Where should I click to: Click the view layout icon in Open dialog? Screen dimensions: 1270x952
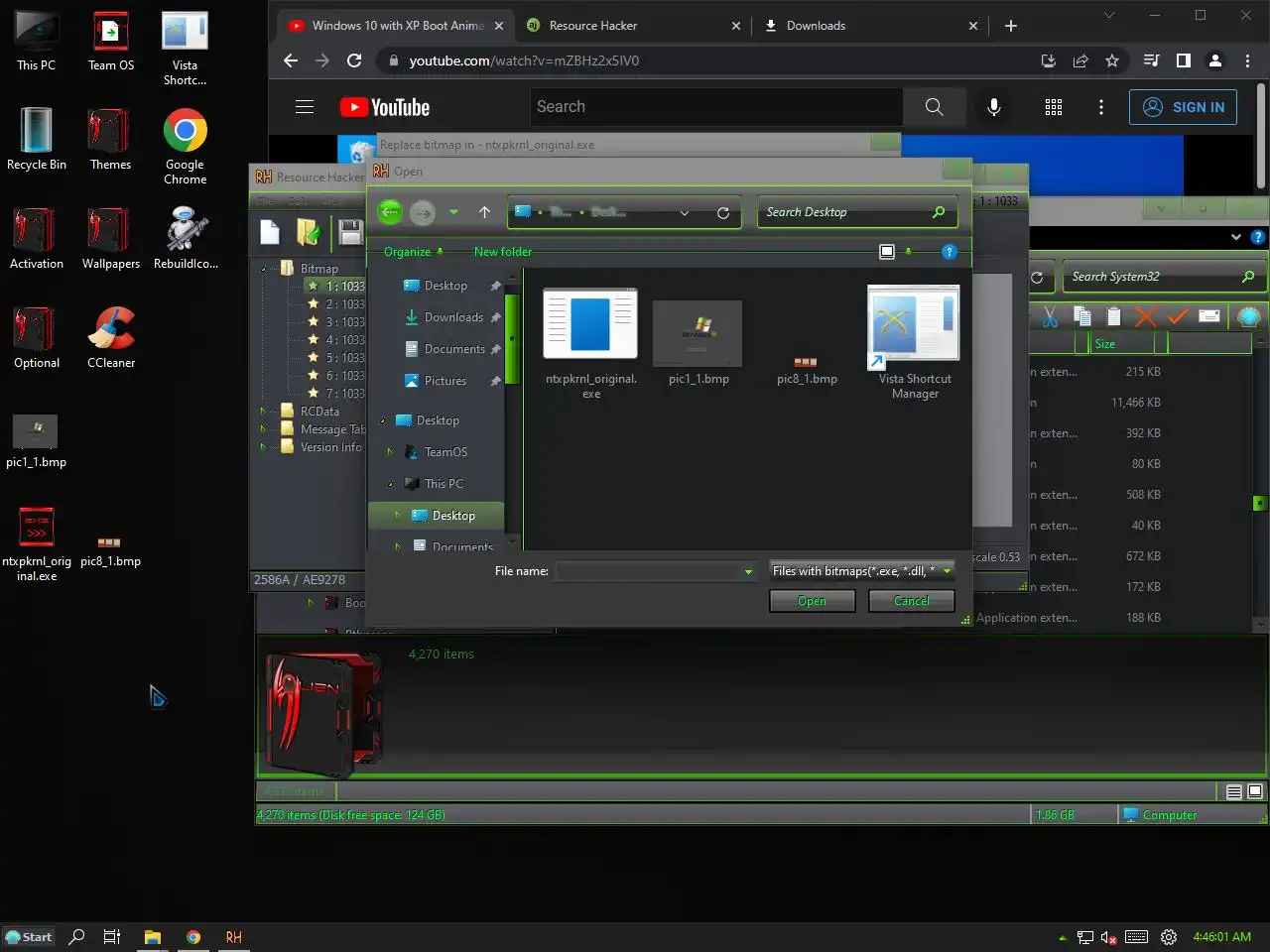click(x=887, y=252)
